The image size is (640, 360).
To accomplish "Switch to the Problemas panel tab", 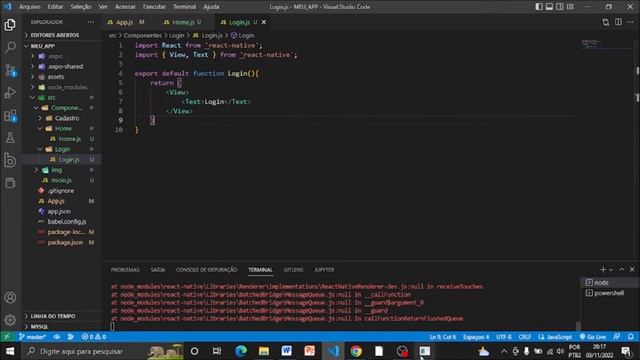I will click(125, 270).
